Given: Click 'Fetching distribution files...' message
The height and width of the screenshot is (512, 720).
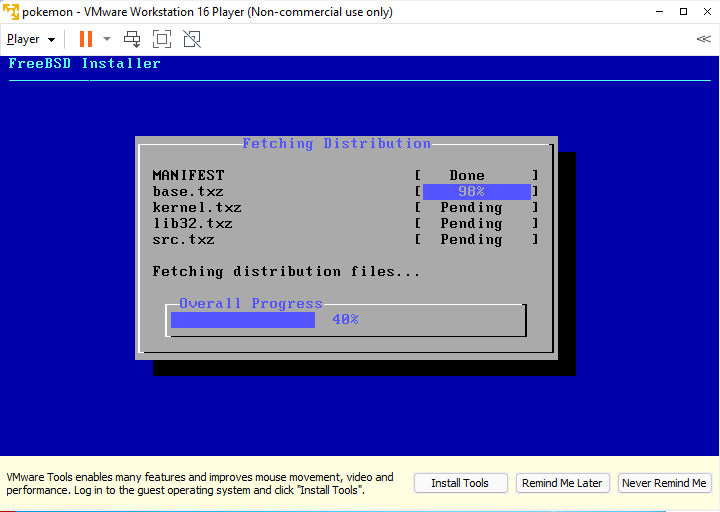Looking at the screenshot, I should pos(286,272).
